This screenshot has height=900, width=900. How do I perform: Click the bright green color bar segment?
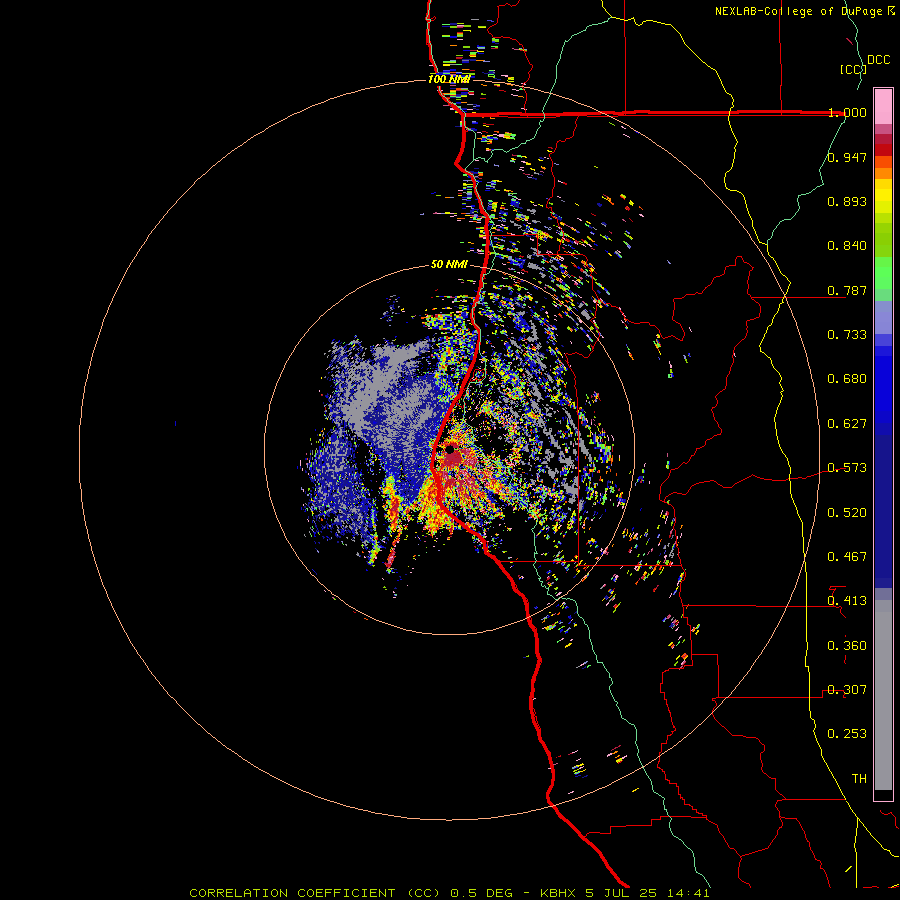click(883, 273)
